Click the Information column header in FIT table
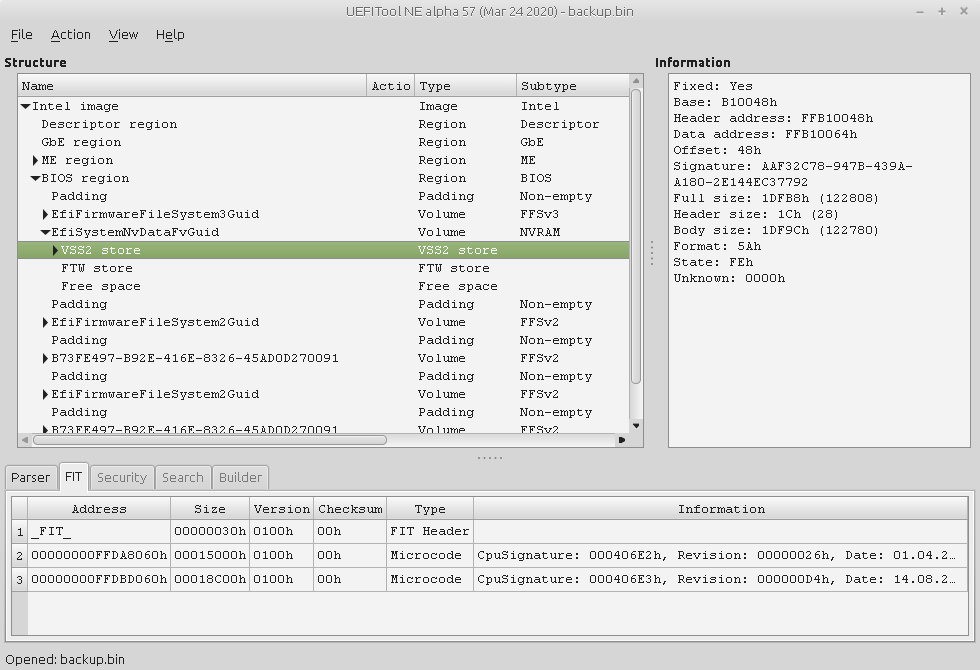Screen dimensions: 980x670 pyautogui.click(x=721, y=509)
